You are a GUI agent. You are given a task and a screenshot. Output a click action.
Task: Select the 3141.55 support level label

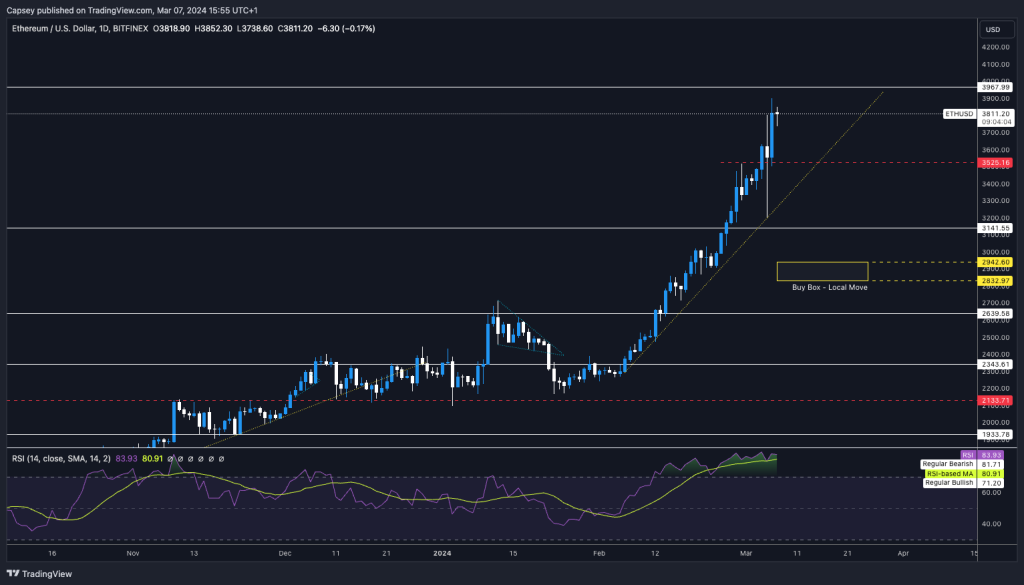tap(993, 228)
